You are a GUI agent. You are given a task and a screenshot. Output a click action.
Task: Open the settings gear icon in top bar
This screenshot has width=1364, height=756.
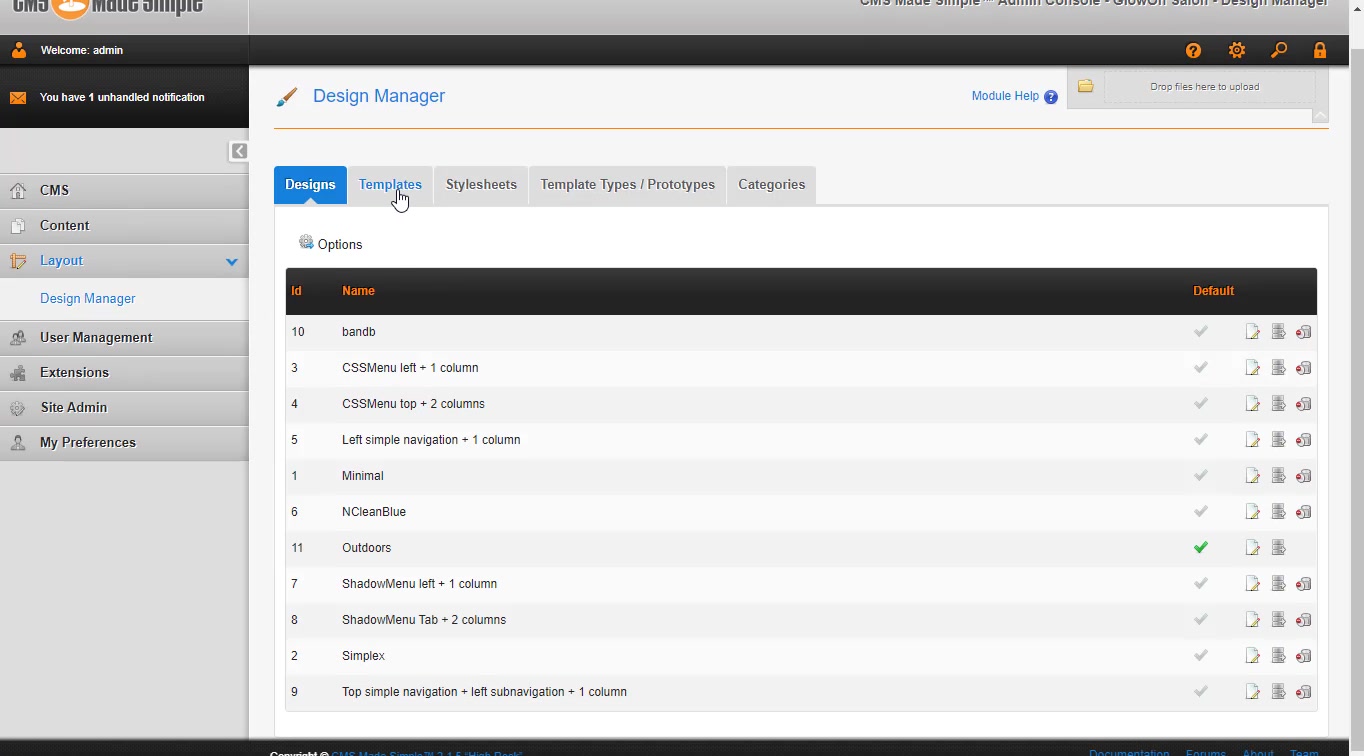pyautogui.click(x=1237, y=51)
